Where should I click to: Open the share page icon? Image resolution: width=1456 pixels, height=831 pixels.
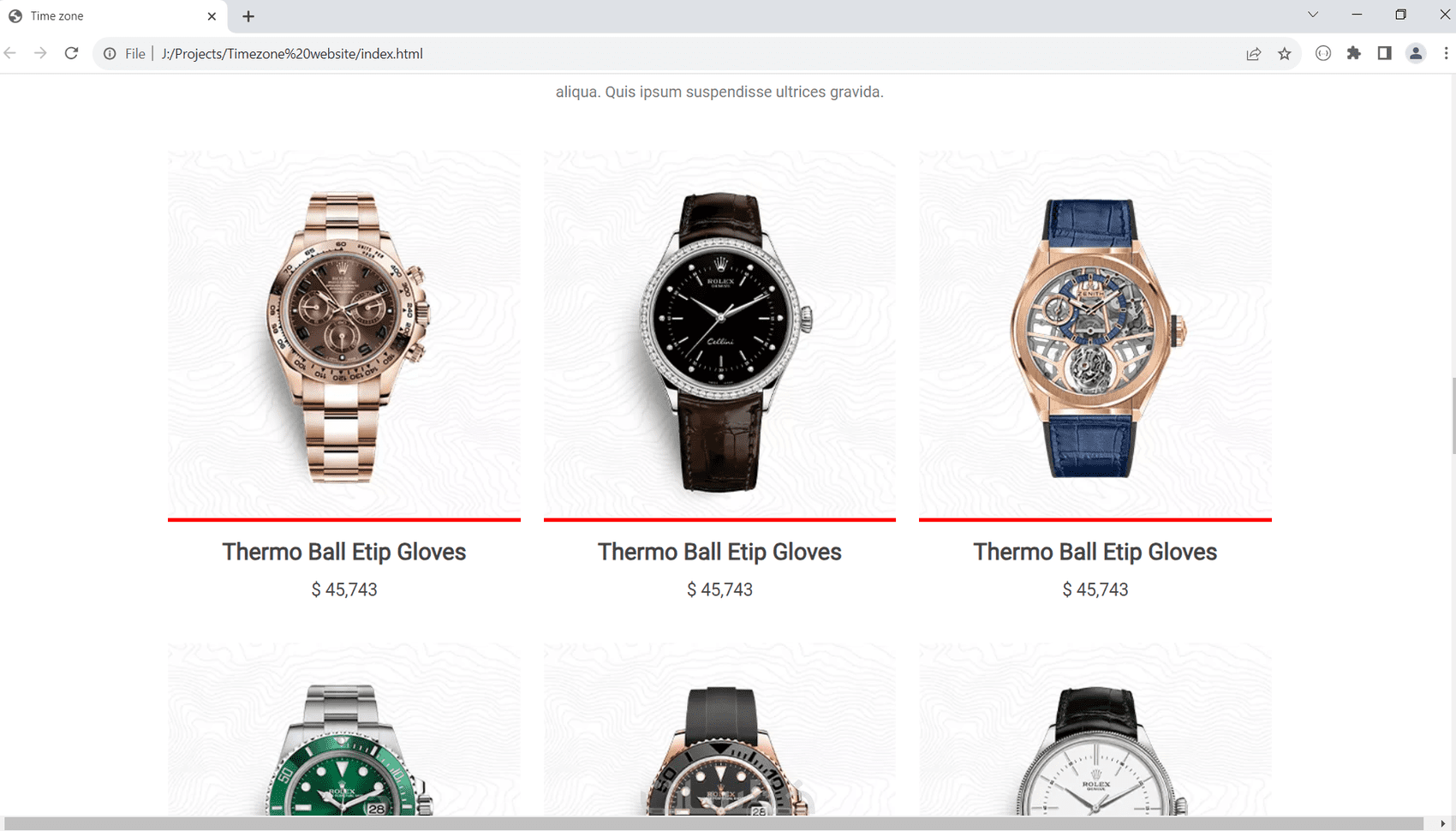[x=1254, y=54]
